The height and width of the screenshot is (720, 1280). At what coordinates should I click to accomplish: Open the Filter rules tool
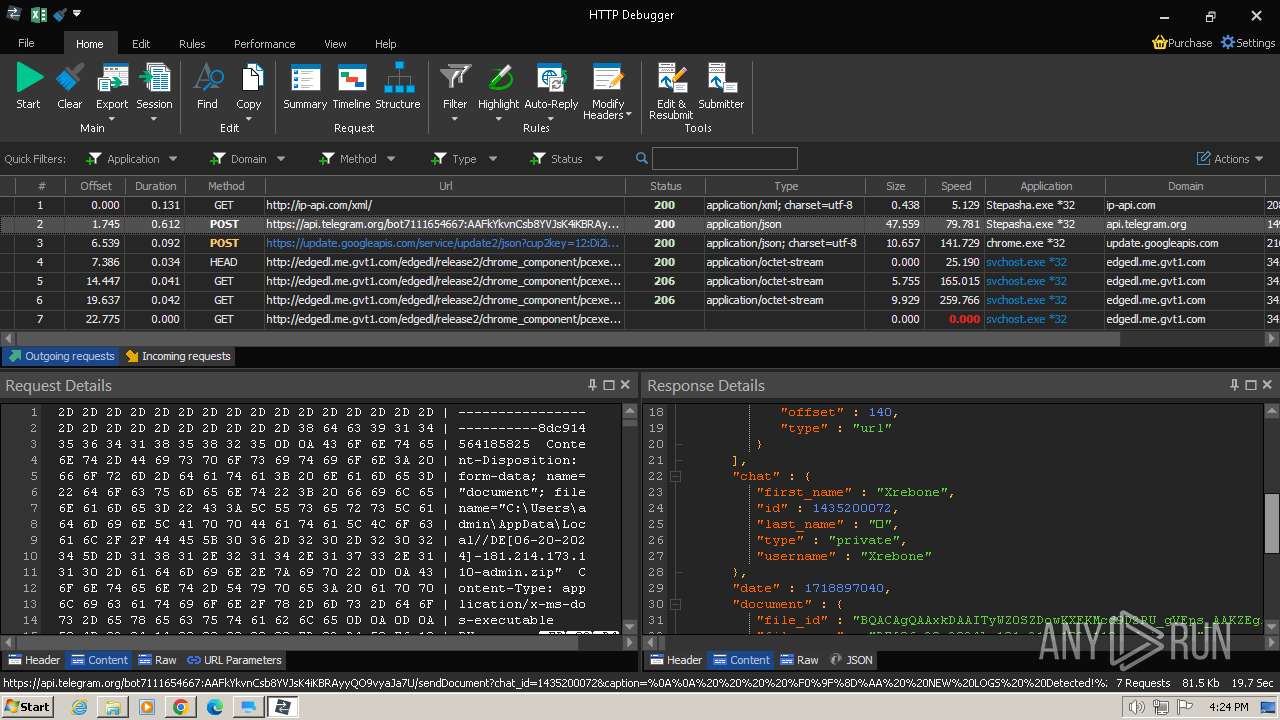tap(455, 92)
